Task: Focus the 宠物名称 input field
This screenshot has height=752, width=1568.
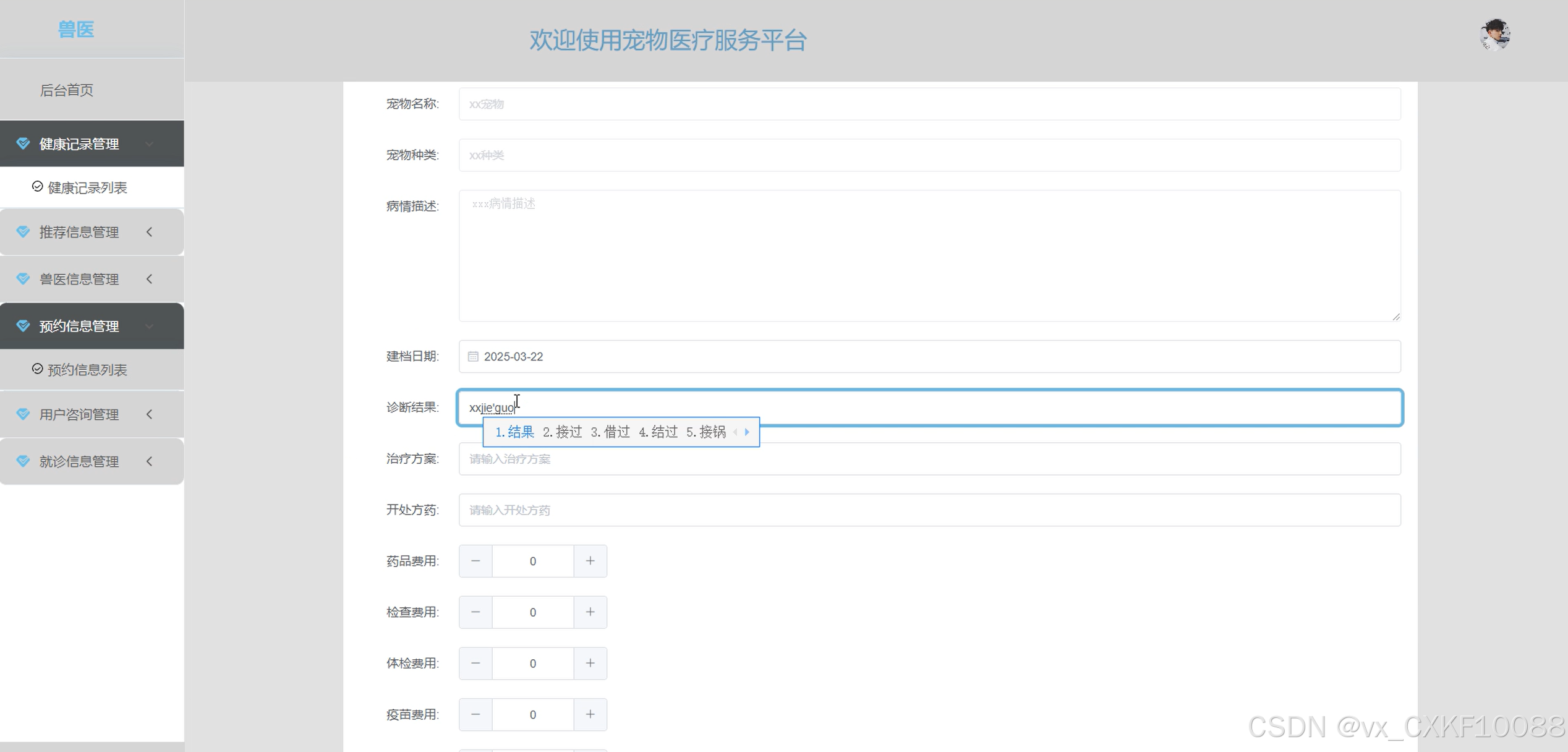Action: (x=929, y=104)
